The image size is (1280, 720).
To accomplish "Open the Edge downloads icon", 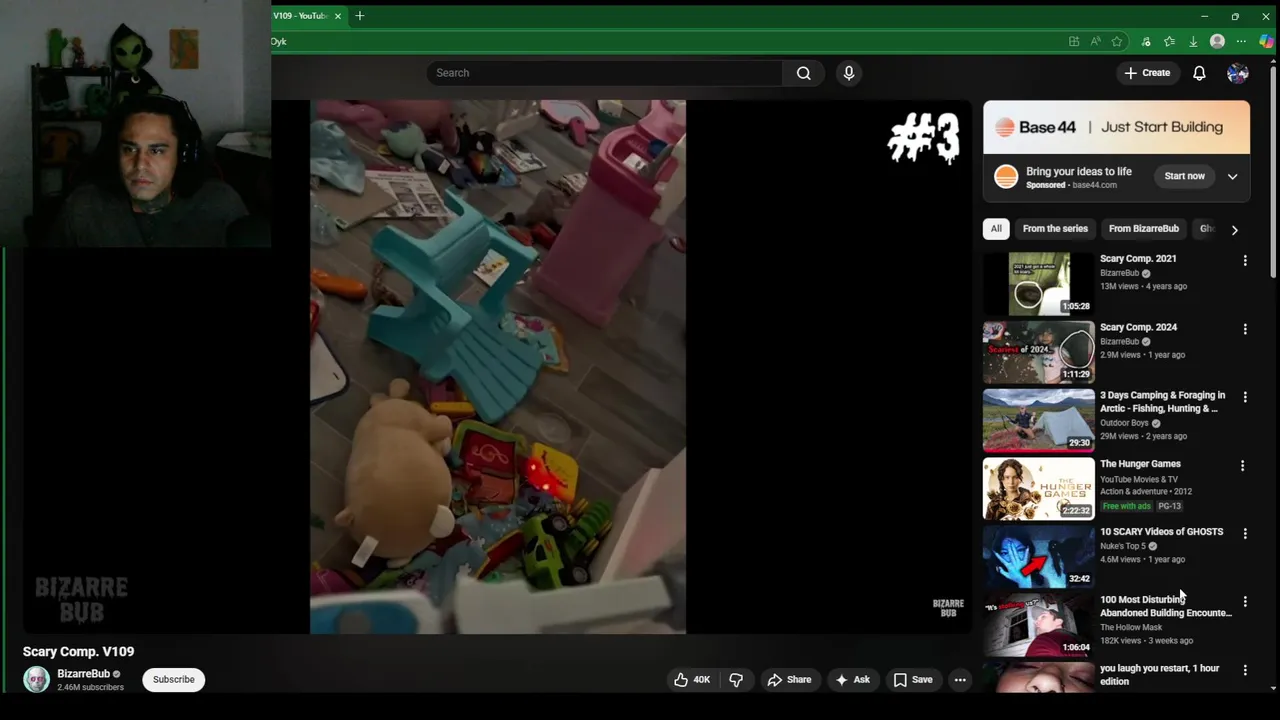I will (1193, 41).
